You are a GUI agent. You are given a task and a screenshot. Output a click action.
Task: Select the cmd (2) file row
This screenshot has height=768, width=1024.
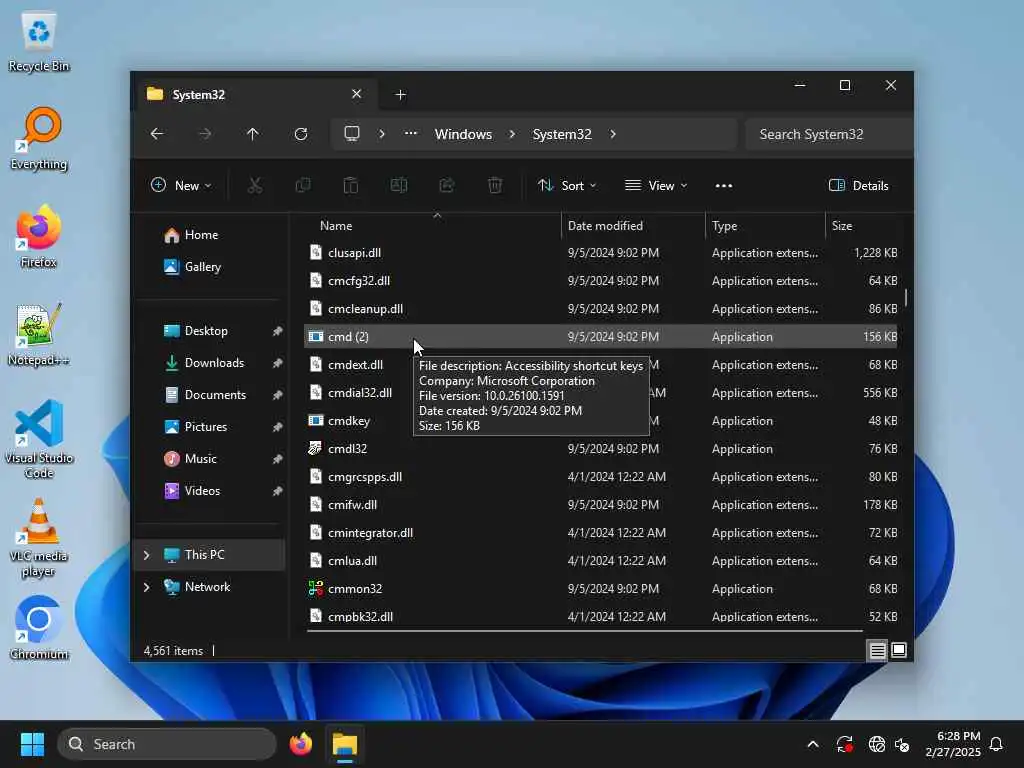601,336
